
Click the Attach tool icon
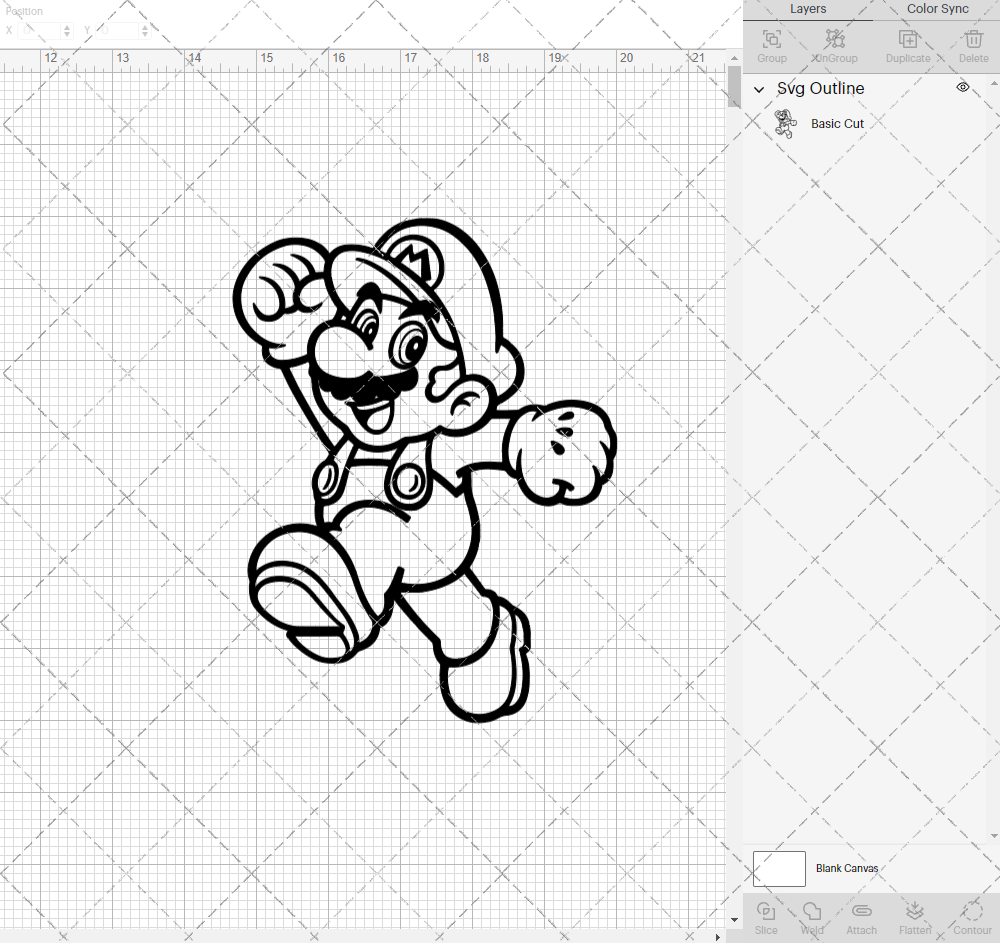tap(861, 910)
